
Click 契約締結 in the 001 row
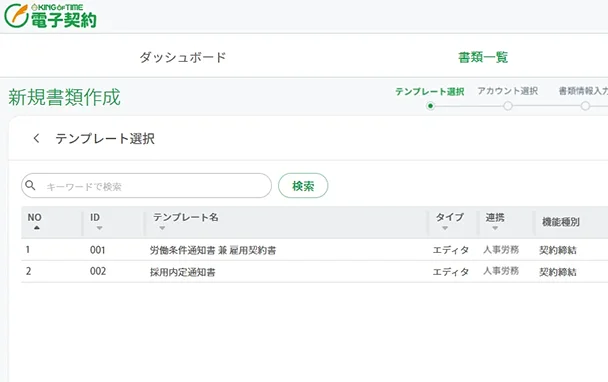tap(558, 250)
